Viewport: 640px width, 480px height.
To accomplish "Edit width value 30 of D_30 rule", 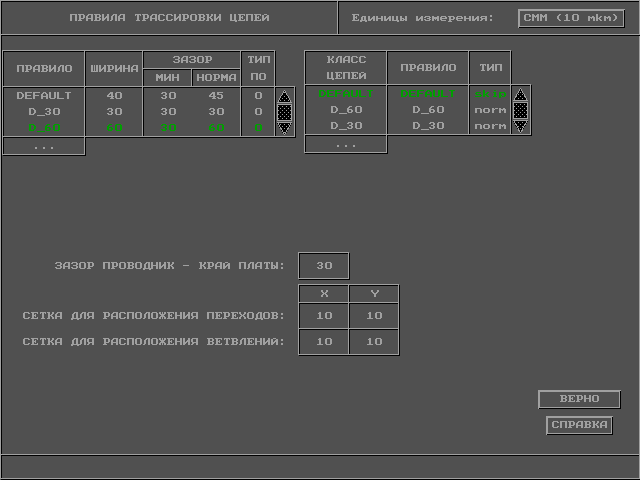I will (114, 111).
